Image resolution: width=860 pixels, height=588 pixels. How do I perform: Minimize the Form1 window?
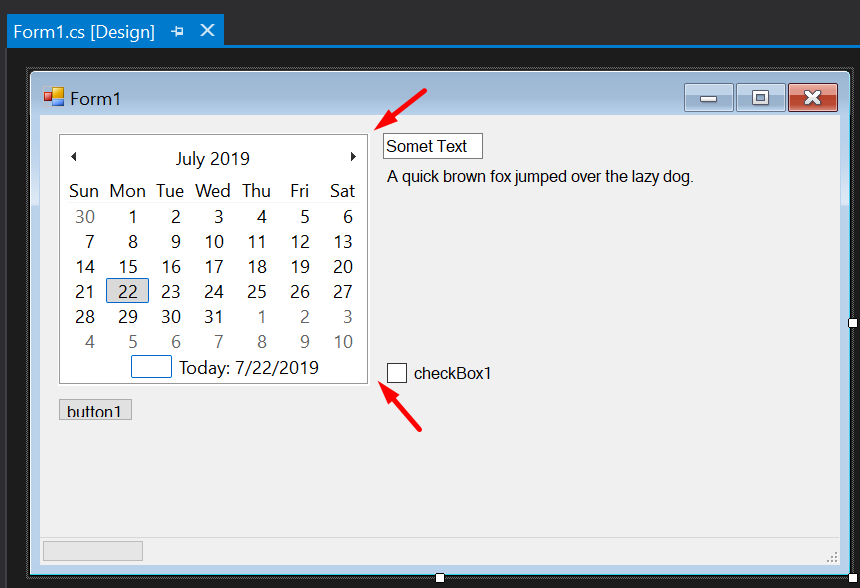point(709,98)
